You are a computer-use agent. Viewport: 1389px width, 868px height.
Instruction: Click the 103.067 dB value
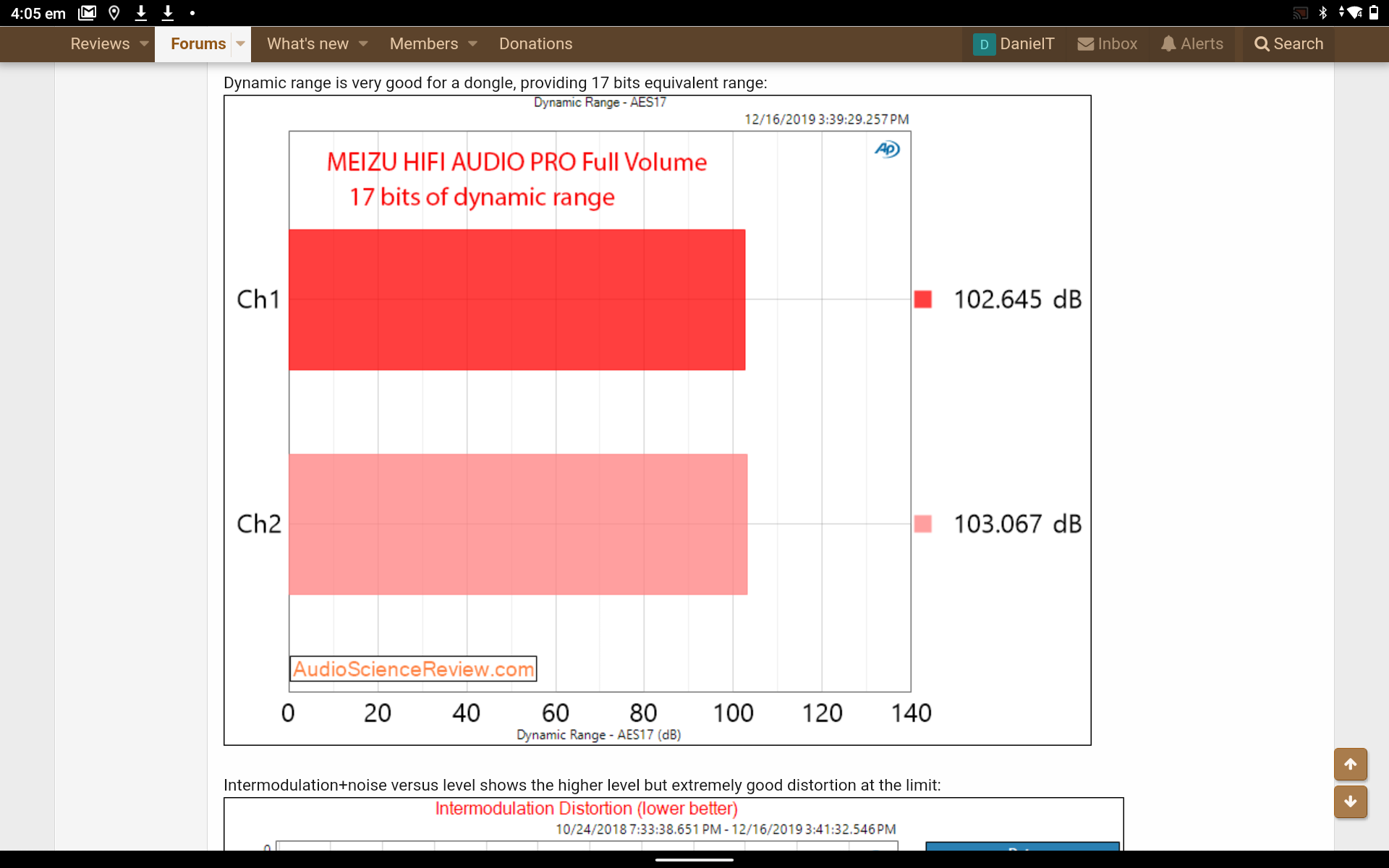[1017, 524]
